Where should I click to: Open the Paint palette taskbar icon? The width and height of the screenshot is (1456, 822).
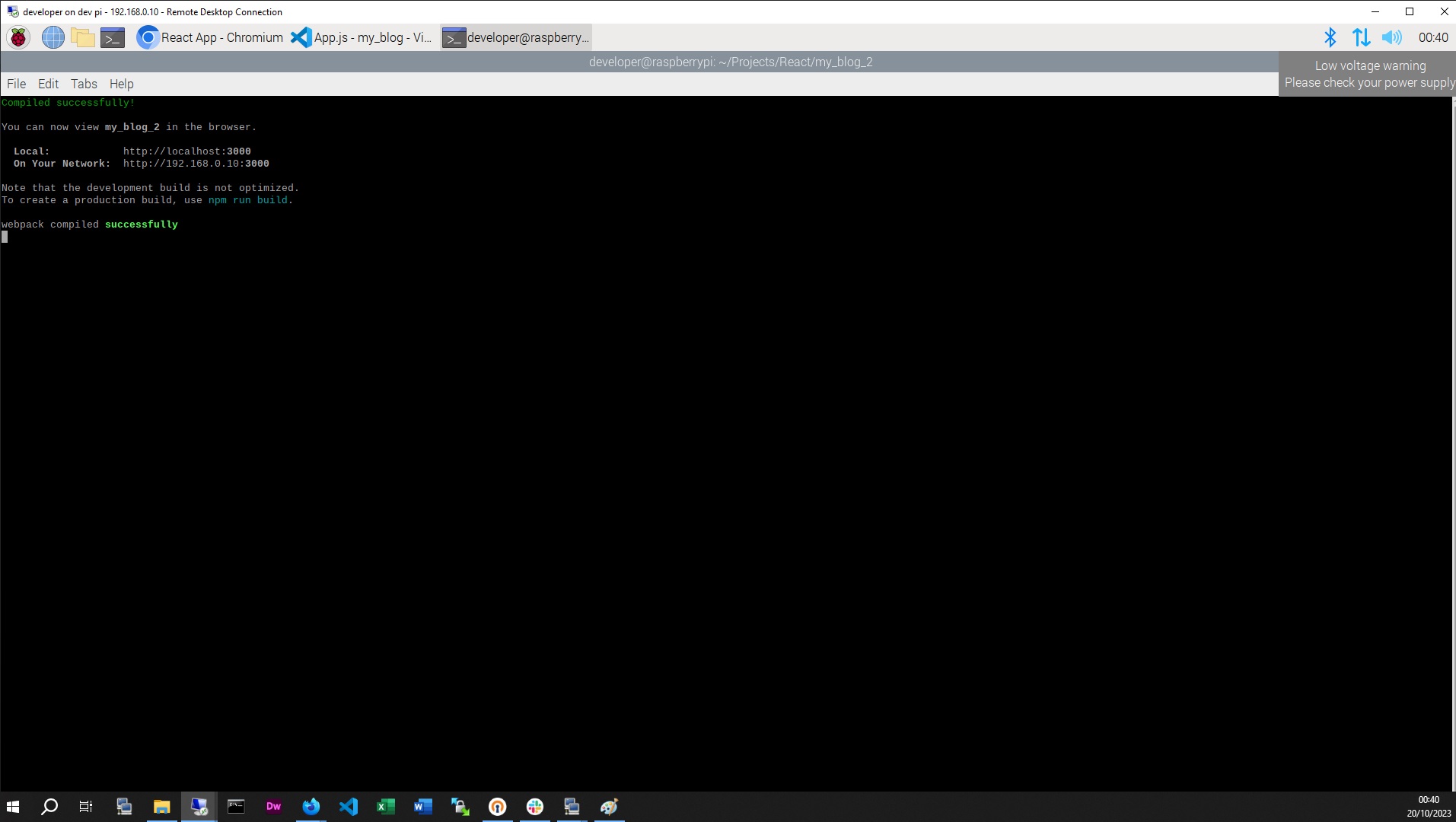tap(609, 807)
